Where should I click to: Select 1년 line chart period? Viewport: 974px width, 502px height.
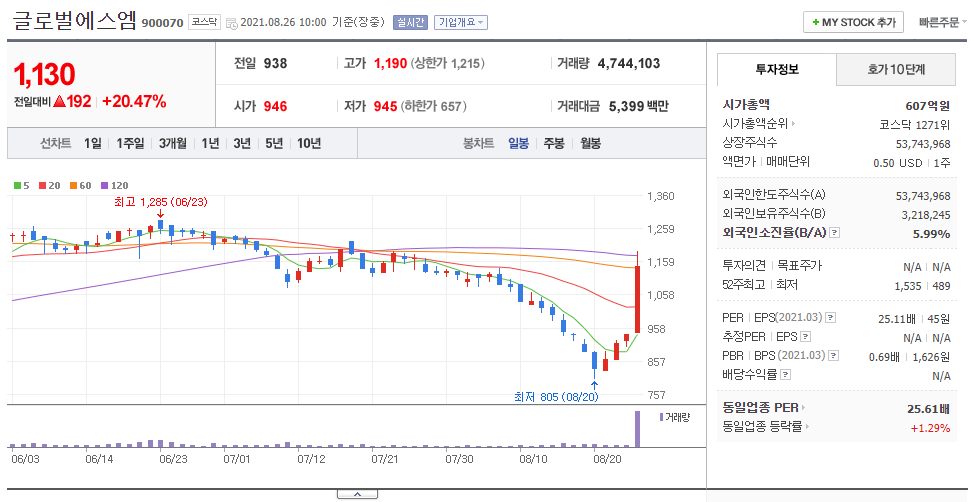(x=211, y=144)
